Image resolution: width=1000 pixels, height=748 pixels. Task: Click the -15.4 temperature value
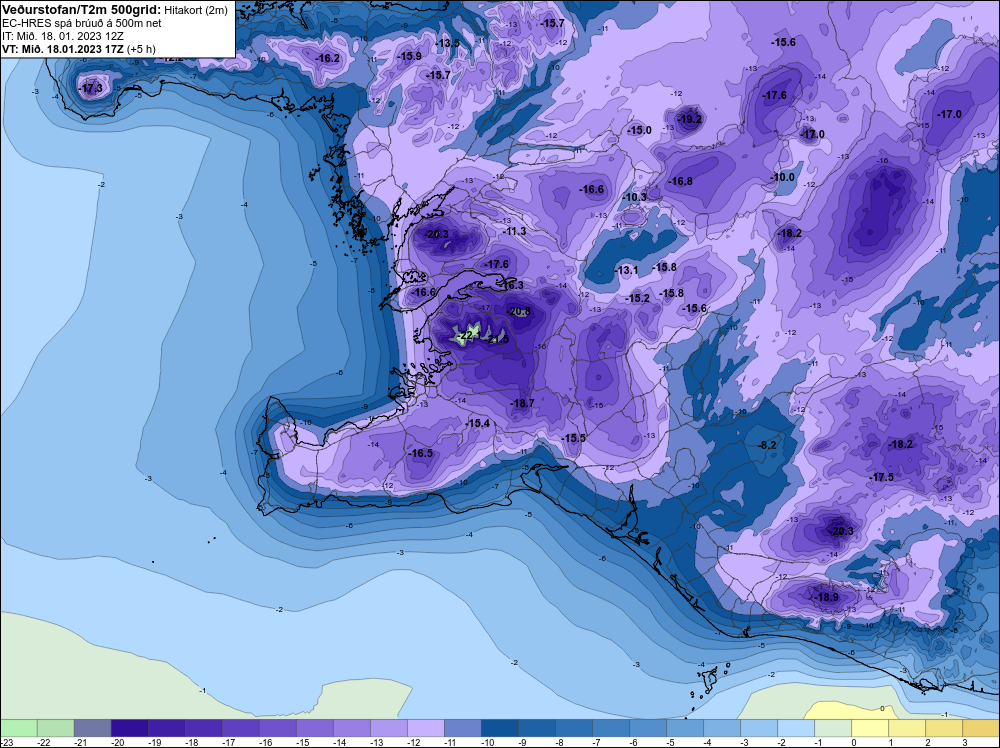478,423
